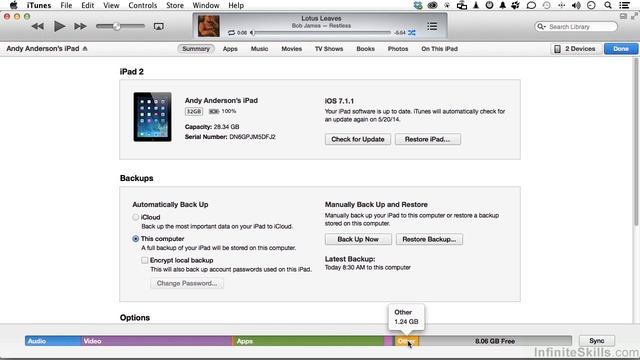This screenshot has height=360, width=640.
Task: Open the Apple menu
Action: pos(13,5)
